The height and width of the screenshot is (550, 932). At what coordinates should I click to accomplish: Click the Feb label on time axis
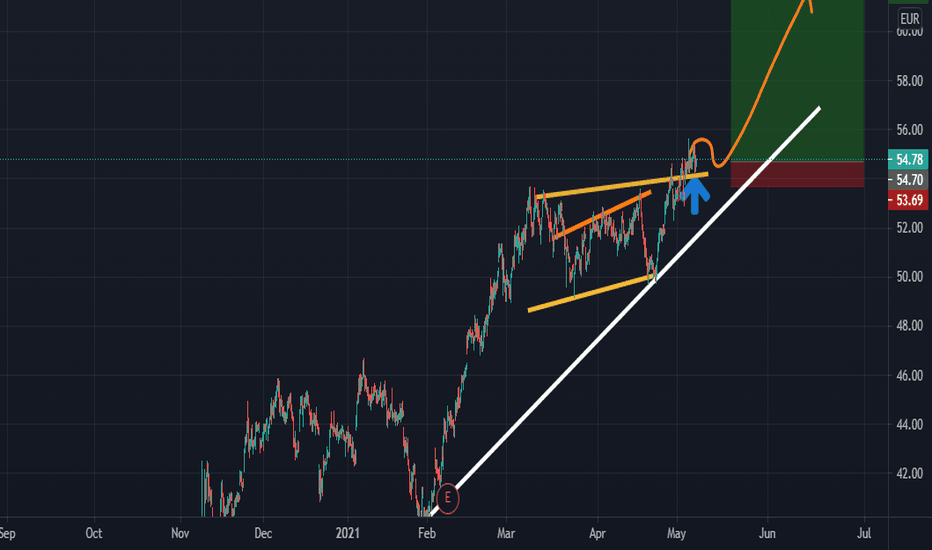pos(427,533)
